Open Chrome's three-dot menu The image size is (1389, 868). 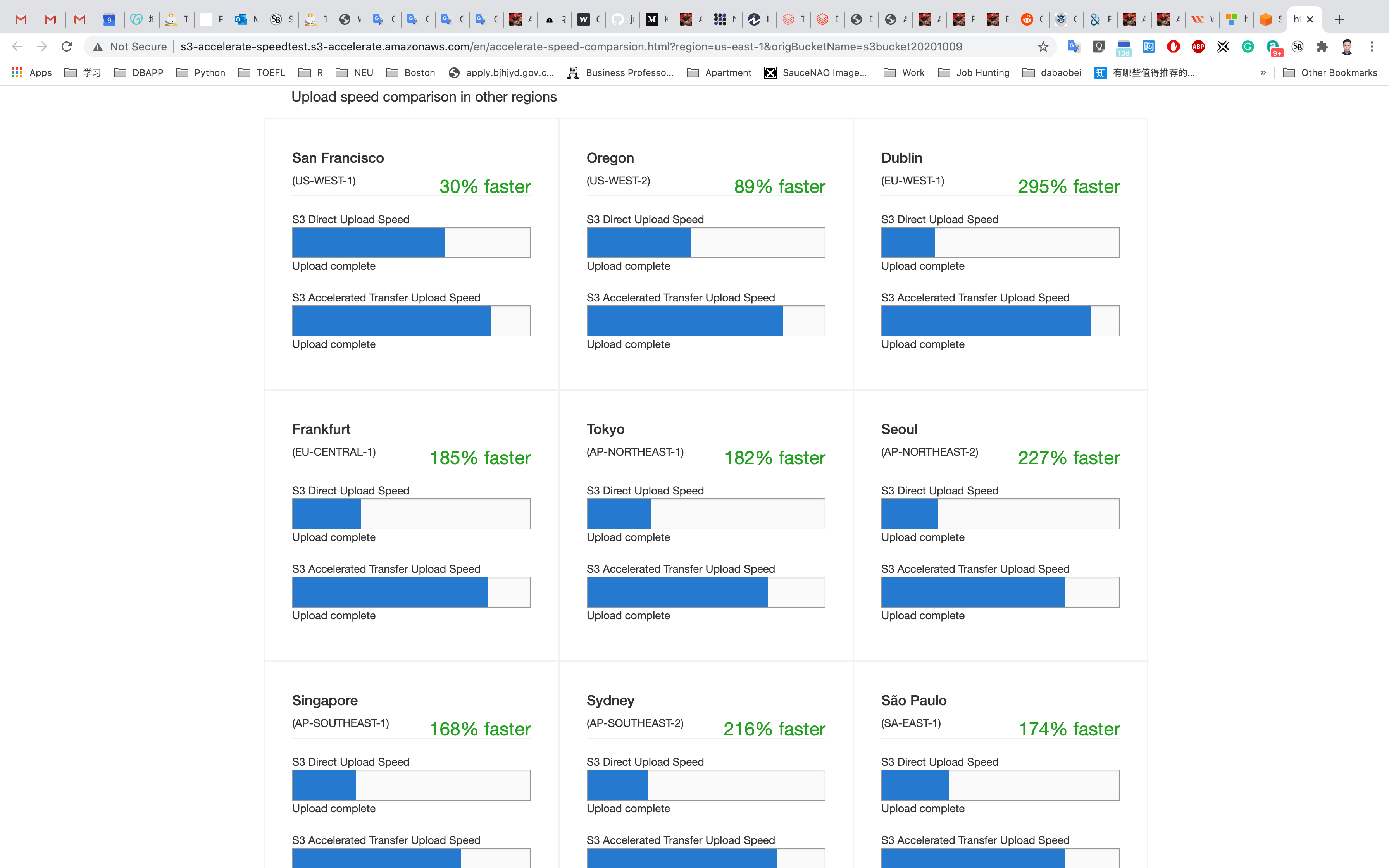point(1372,46)
